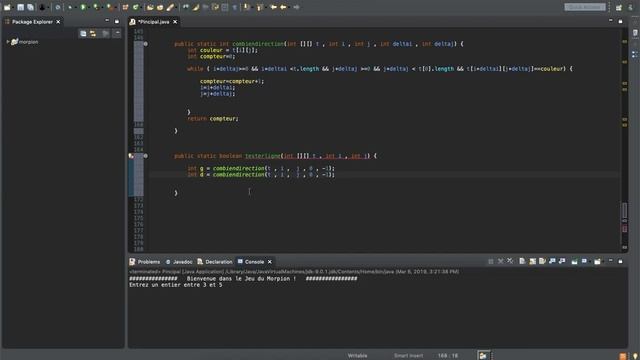Image resolution: width=640 pixels, height=360 pixels.
Task: Expand the morpion project tree node
Action: pyautogui.click(x=8, y=42)
